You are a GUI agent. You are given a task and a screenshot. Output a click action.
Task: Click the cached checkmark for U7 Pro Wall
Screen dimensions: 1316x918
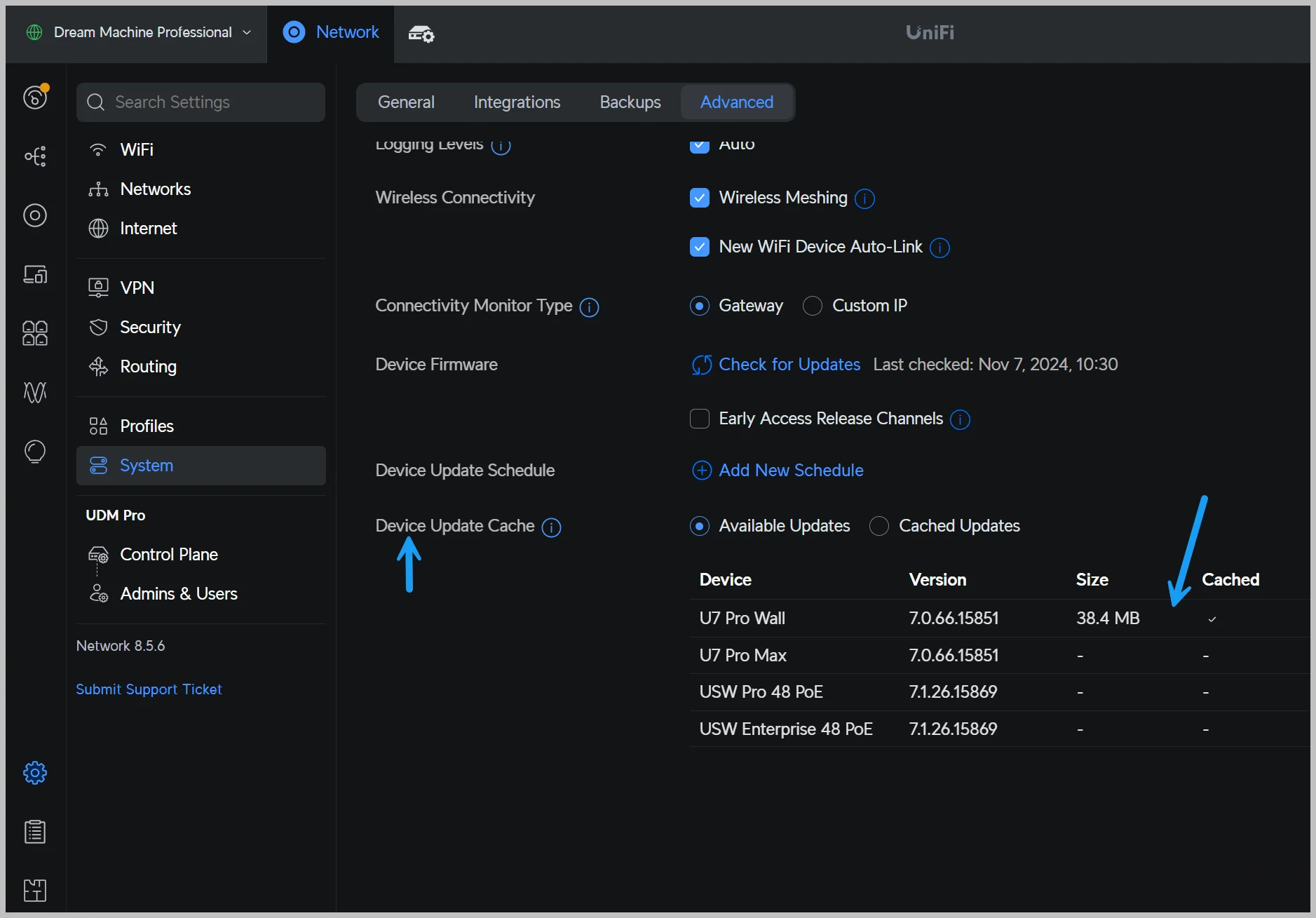[x=1212, y=619]
